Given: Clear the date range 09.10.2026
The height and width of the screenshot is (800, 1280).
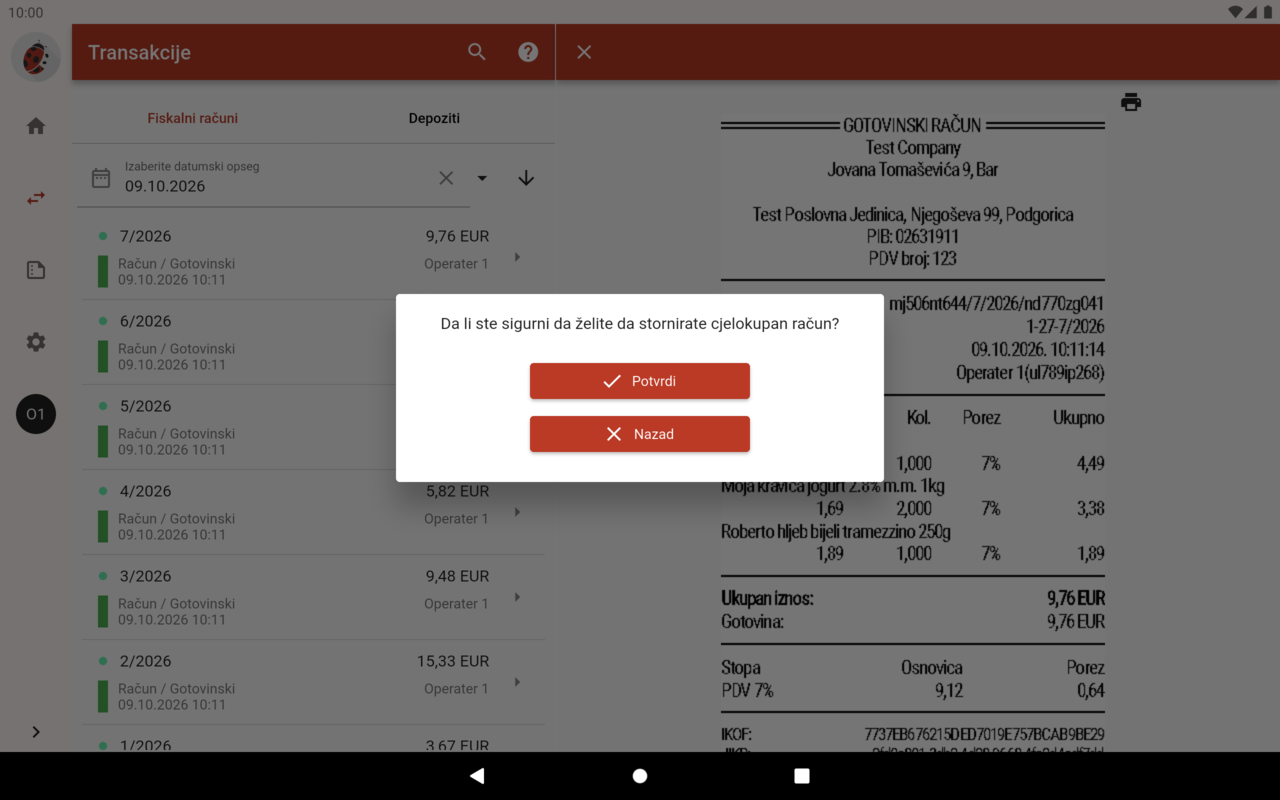Looking at the screenshot, I should (446, 178).
